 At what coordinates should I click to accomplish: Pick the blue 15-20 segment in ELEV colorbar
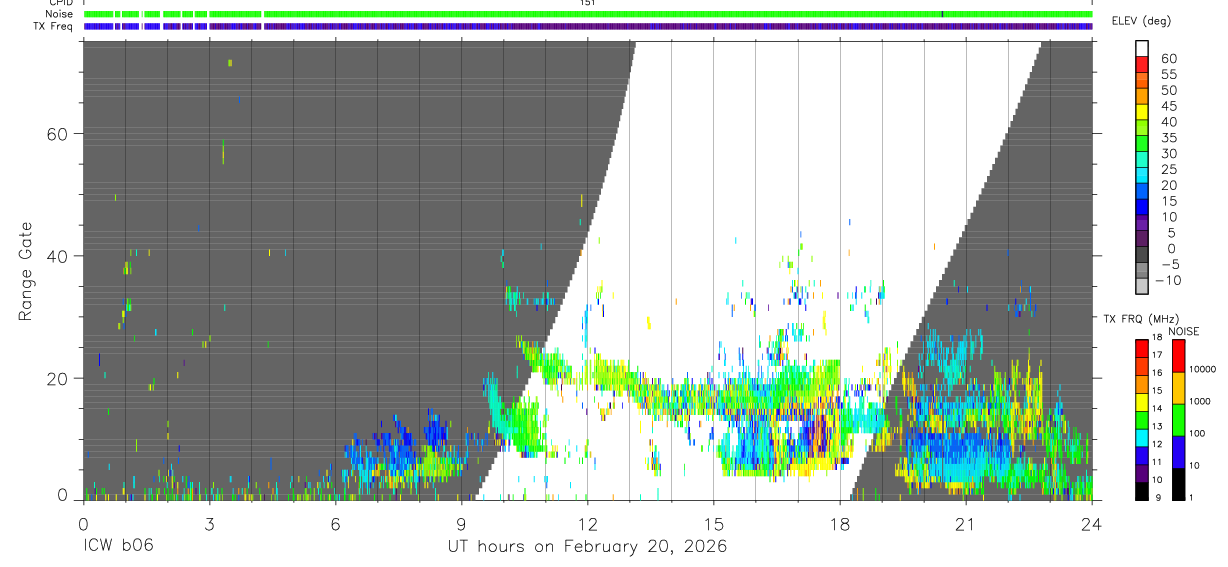pyautogui.click(x=1142, y=193)
